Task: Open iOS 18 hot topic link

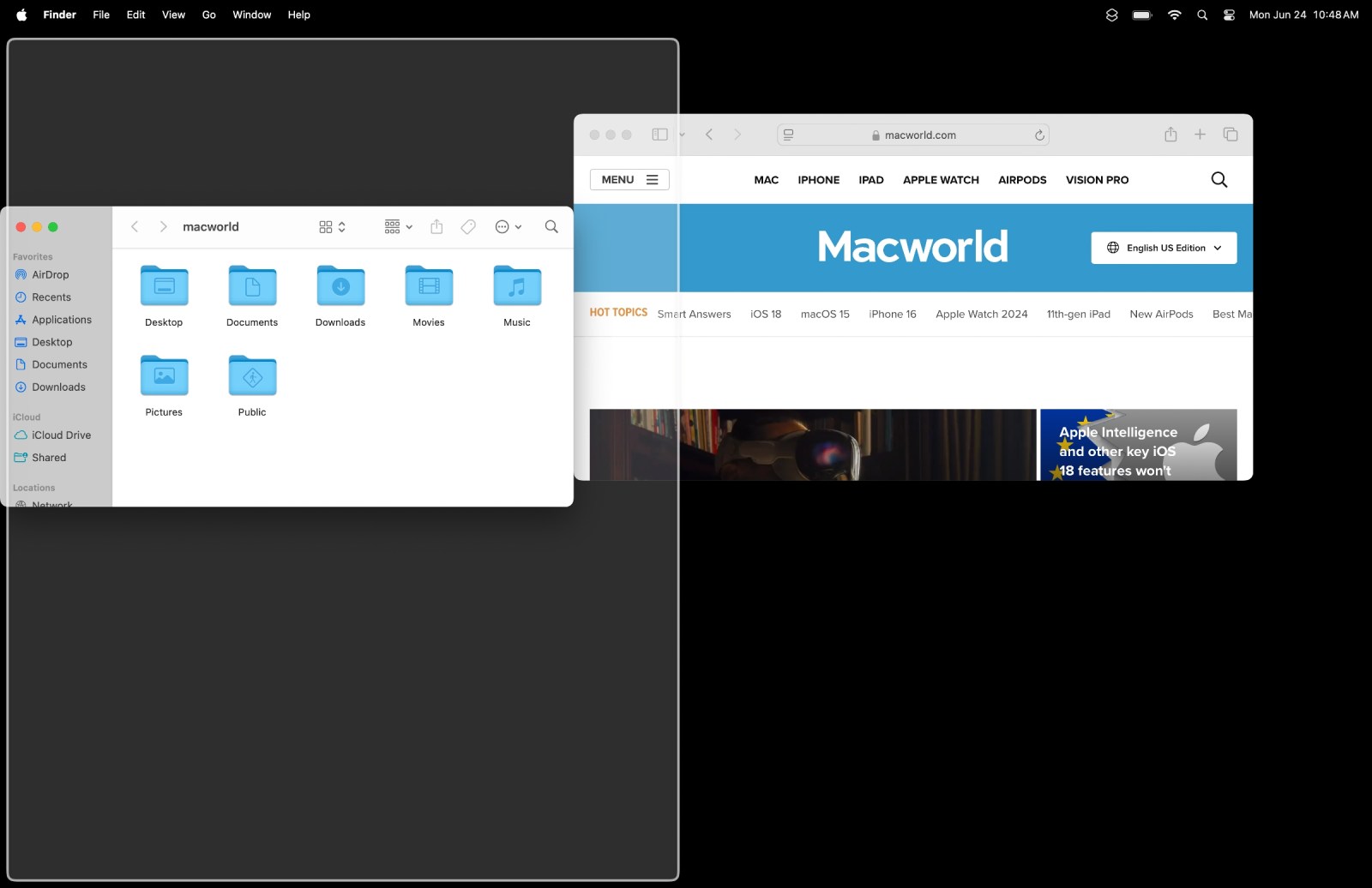Action: tap(766, 314)
